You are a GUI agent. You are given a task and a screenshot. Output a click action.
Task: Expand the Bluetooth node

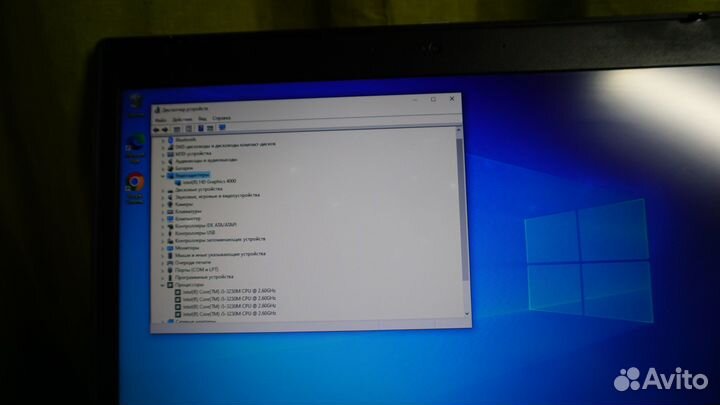[x=163, y=141]
